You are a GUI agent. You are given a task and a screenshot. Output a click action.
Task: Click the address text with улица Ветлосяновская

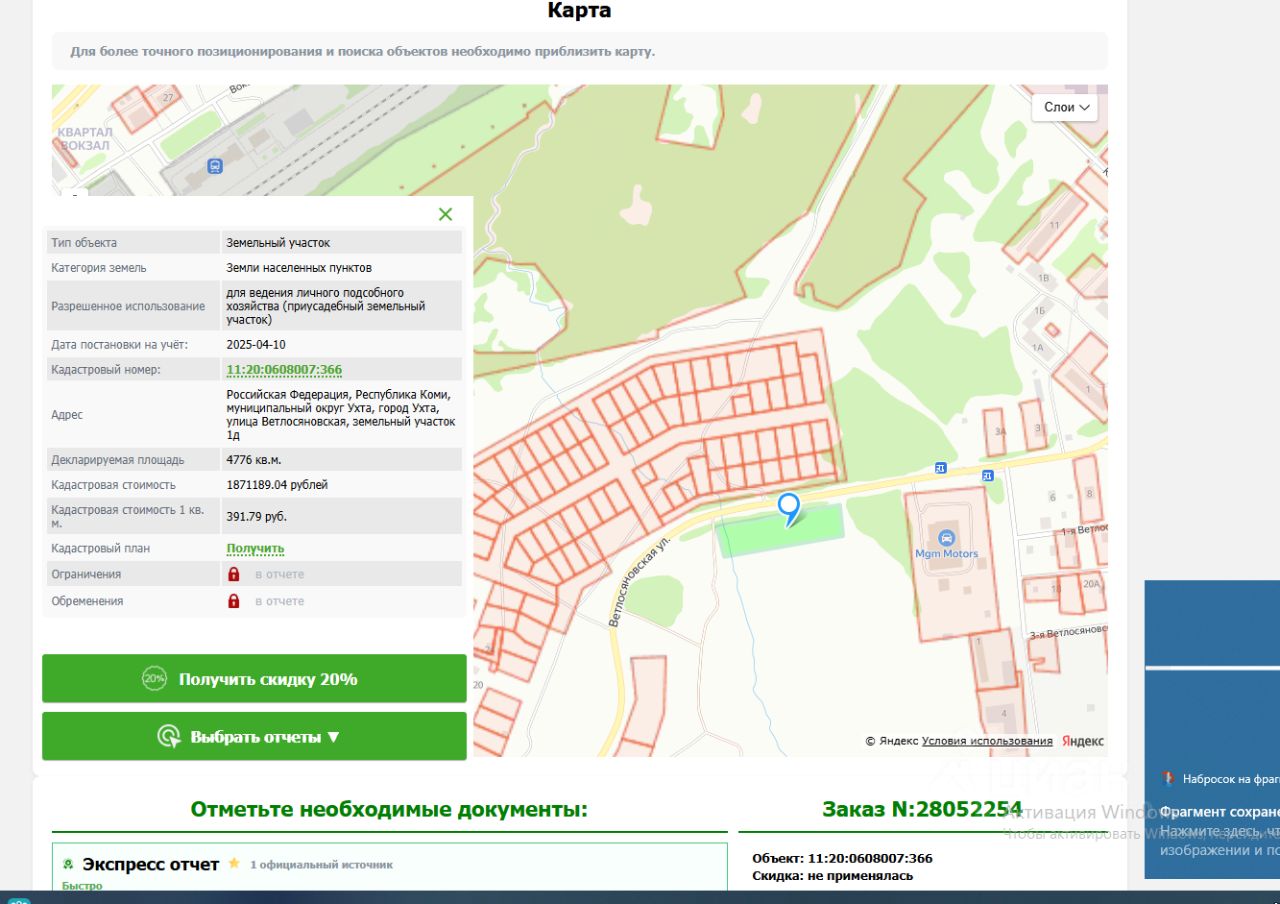point(341,415)
